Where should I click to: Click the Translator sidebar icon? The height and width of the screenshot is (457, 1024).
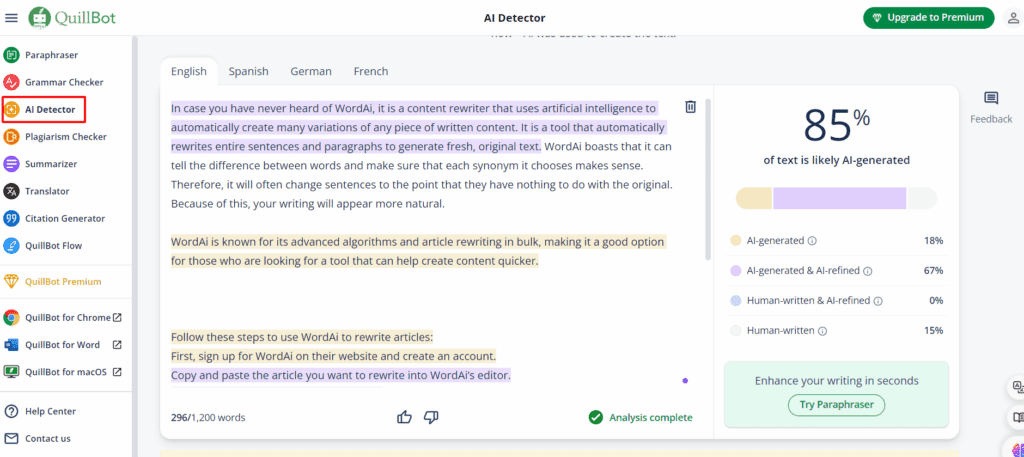tap(12, 191)
